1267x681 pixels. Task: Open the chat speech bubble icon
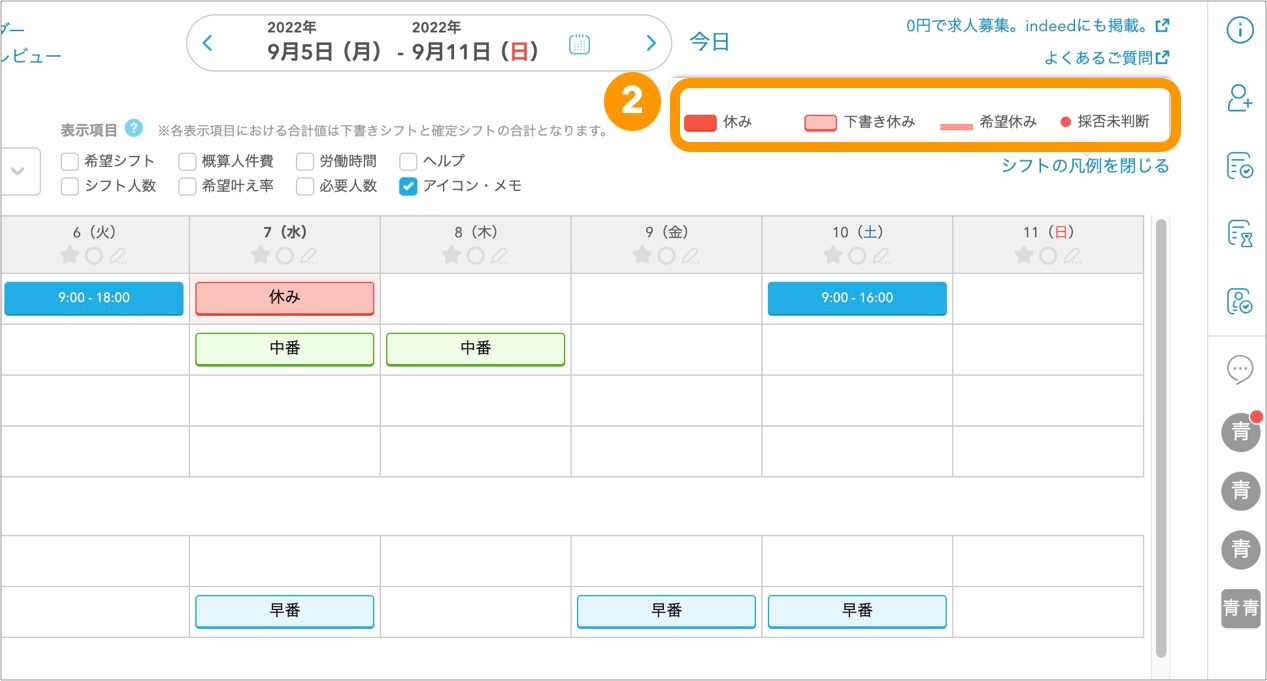[x=1240, y=369]
